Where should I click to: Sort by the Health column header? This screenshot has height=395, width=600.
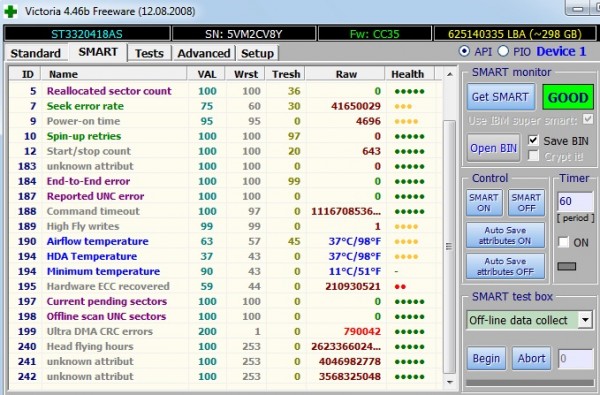point(409,74)
